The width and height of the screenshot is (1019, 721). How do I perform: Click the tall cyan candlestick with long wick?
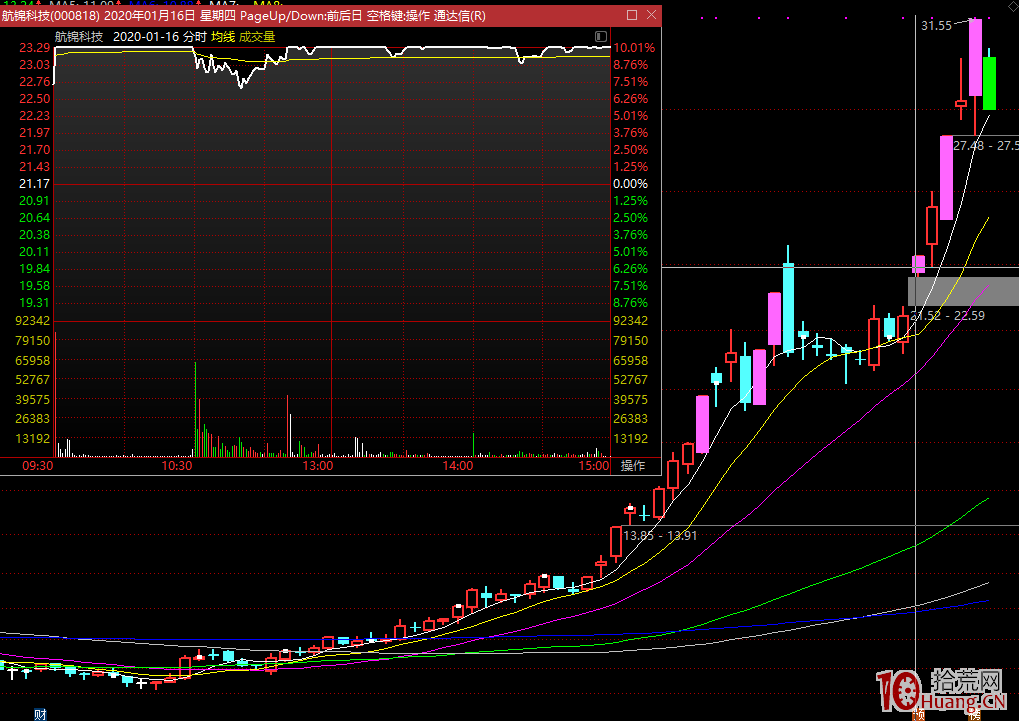[x=788, y=307]
